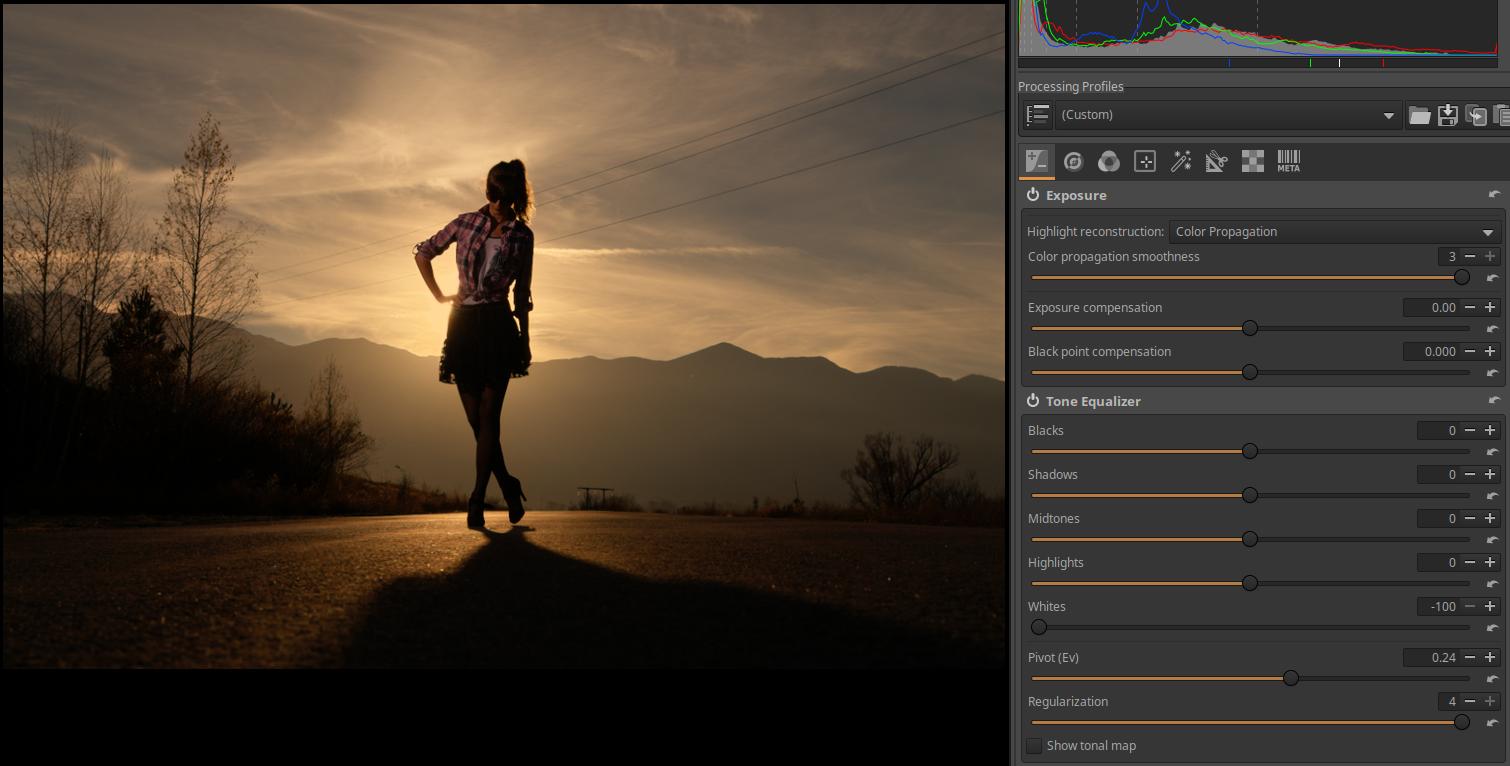Open Highlight reconstruction Color Propagation dropdown

pyautogui.click(x=1334, y=232)
